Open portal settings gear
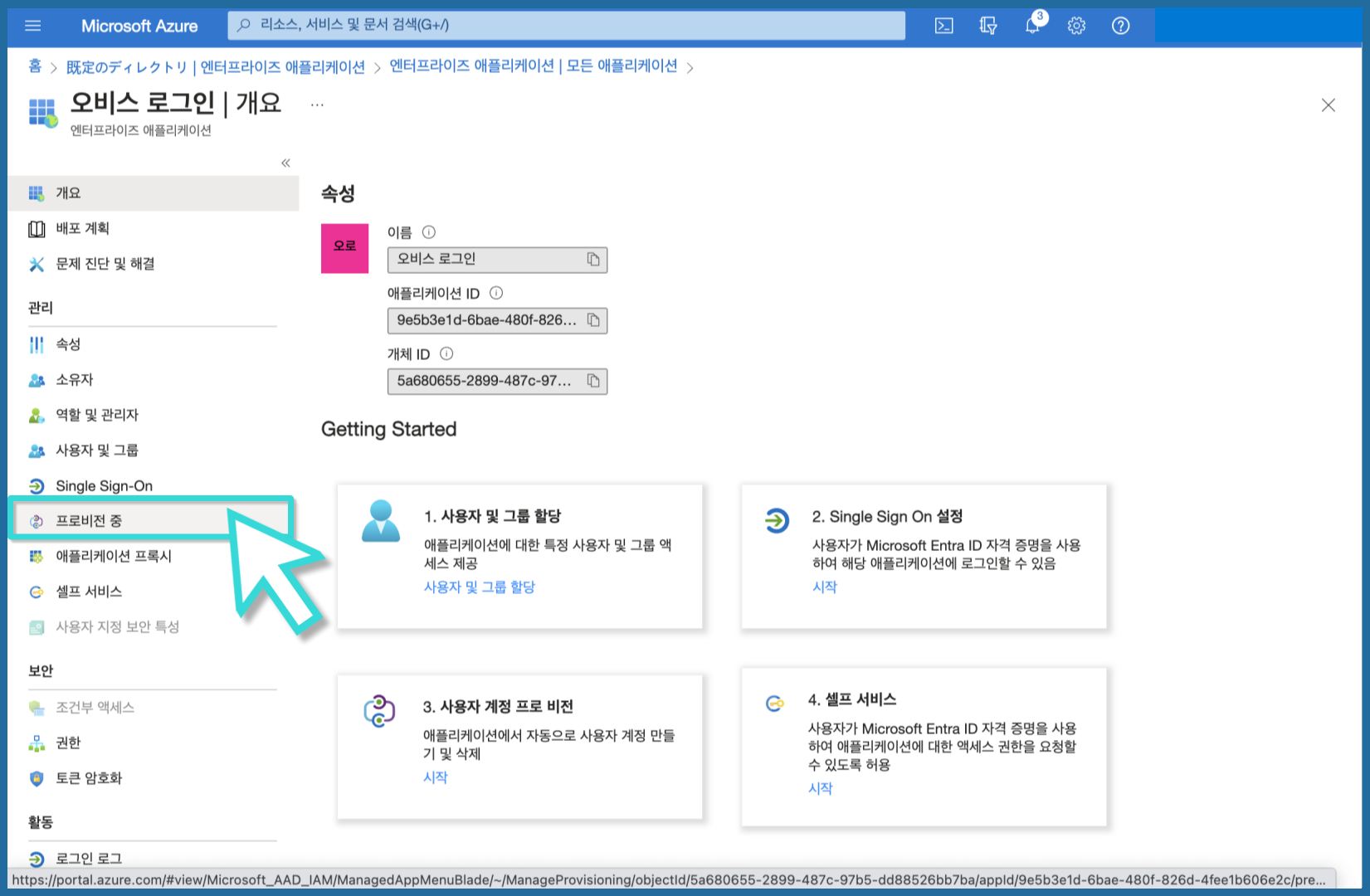The image size is (1370, 896). (1076, 26)
